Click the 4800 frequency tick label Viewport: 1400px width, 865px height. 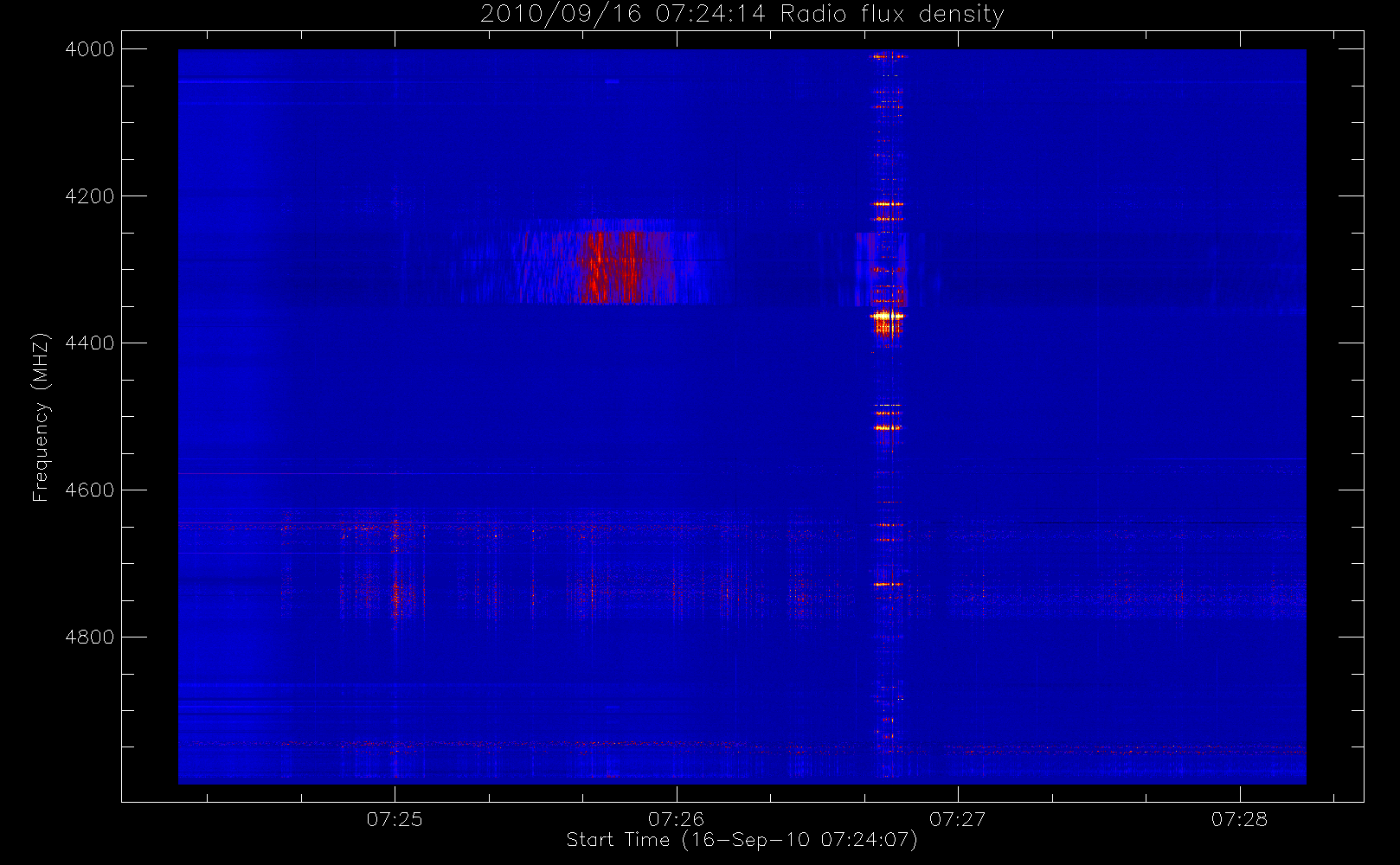(90, 638)
